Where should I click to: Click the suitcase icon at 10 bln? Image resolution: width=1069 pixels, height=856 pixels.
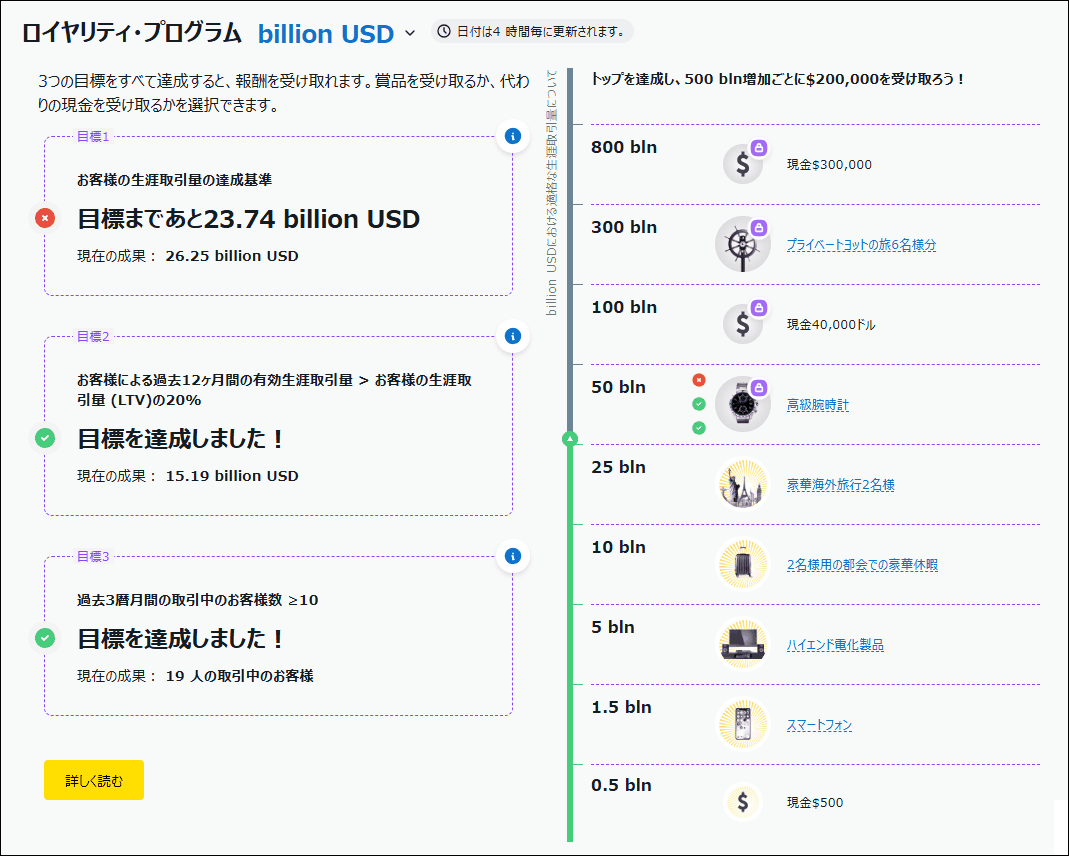click(742, 564)
